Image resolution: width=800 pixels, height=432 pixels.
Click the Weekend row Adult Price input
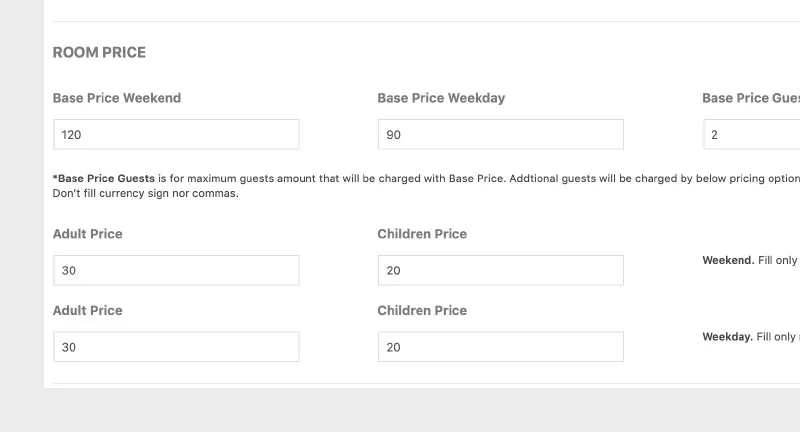[176, 270]
